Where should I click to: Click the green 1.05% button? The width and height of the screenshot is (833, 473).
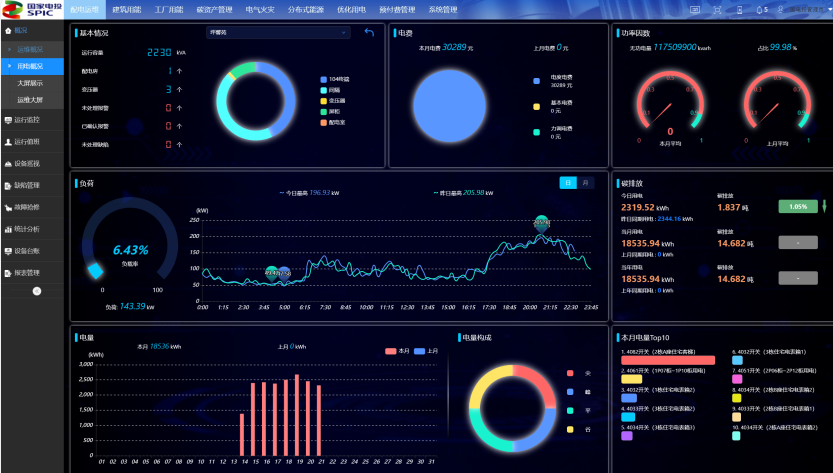tap(797, 207)
